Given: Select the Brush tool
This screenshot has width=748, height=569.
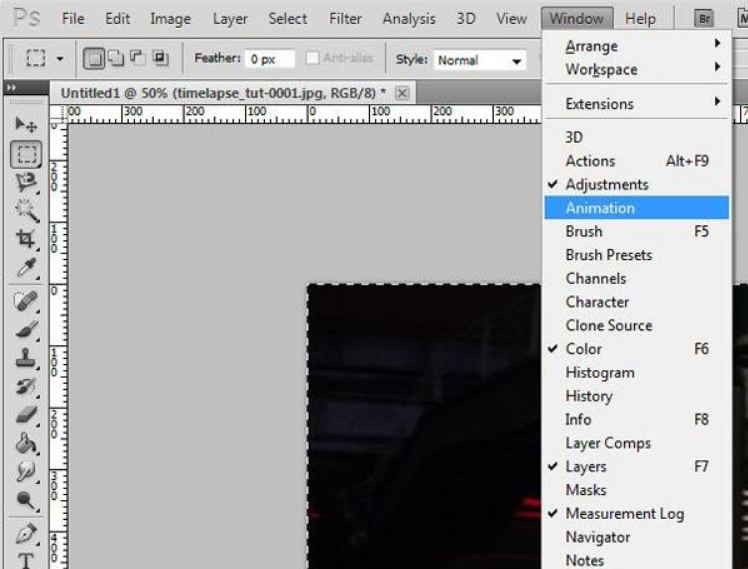Looking at the screenshot, I should 26,330.
